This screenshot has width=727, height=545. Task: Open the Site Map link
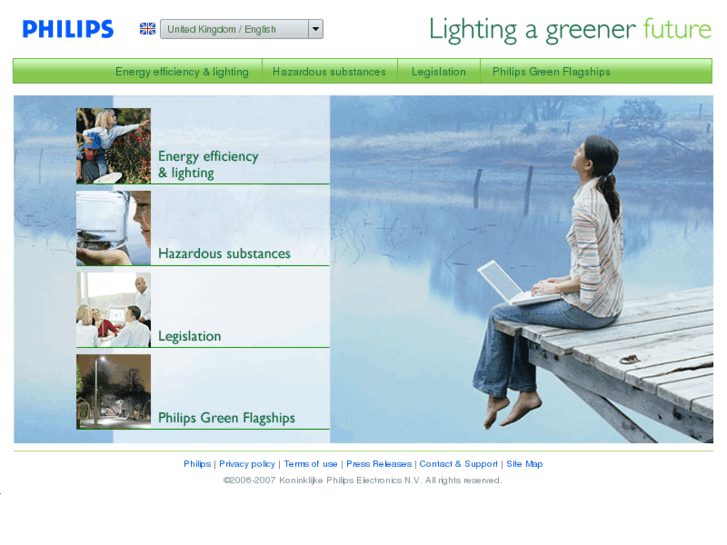[524, 464]
